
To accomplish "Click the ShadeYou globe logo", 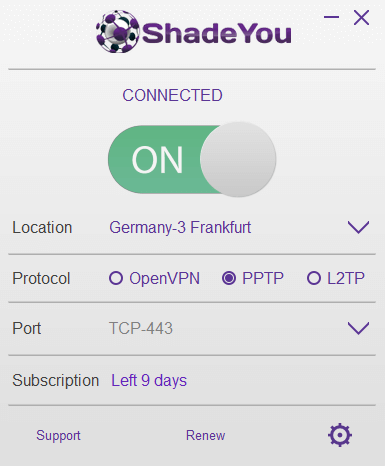I will (x=118, y=32).
